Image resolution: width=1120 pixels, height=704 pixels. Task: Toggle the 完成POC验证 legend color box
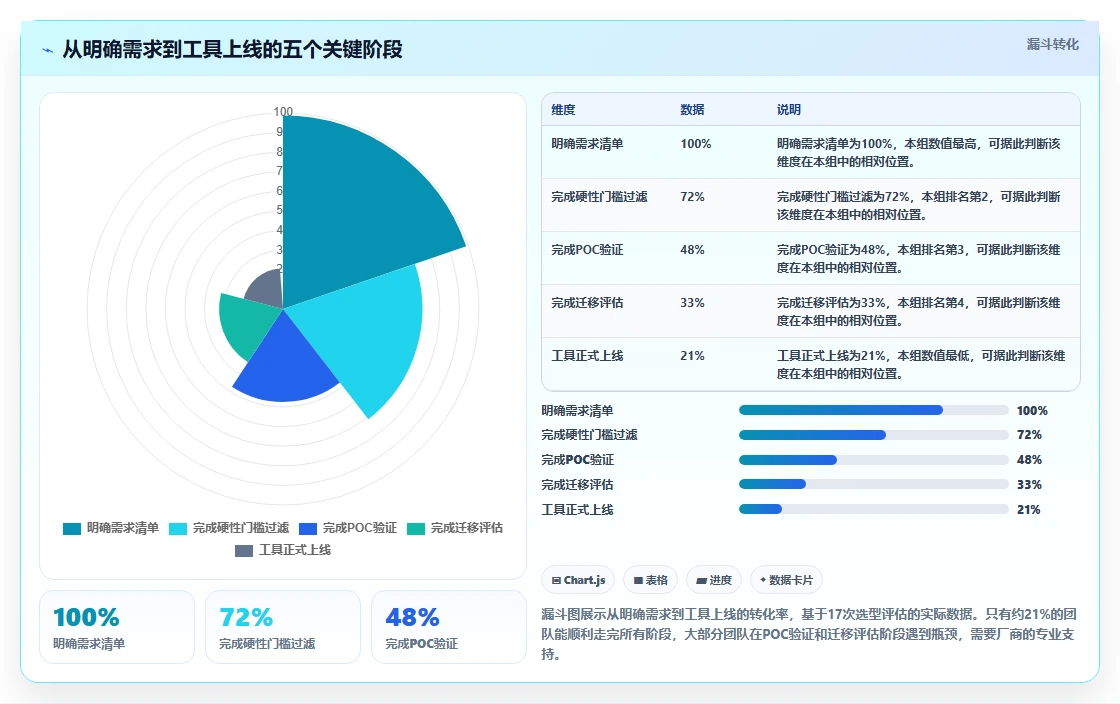tap(308, 528)
